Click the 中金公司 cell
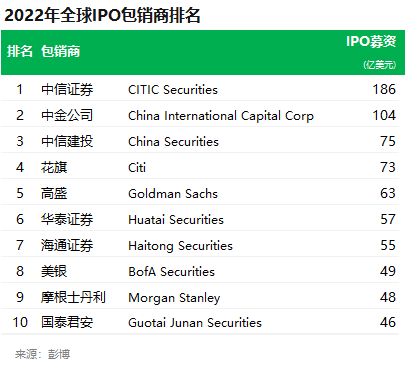This screenshot has width=405, height=365. pyautogui.click(x=67, y=115)
